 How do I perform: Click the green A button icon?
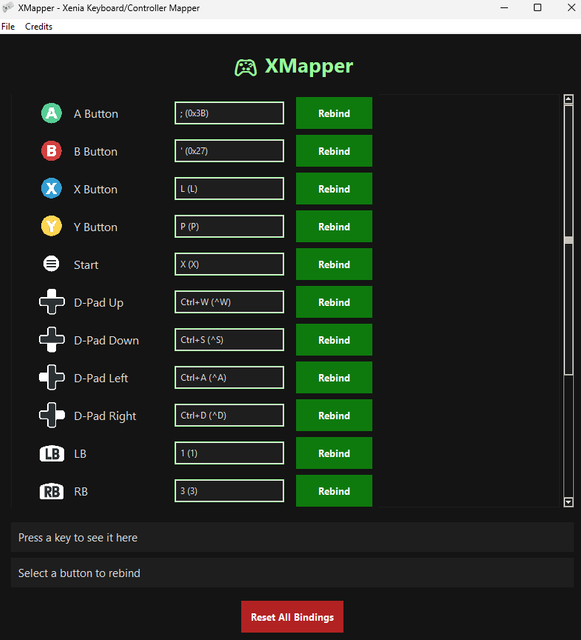(x=51, y=113)
